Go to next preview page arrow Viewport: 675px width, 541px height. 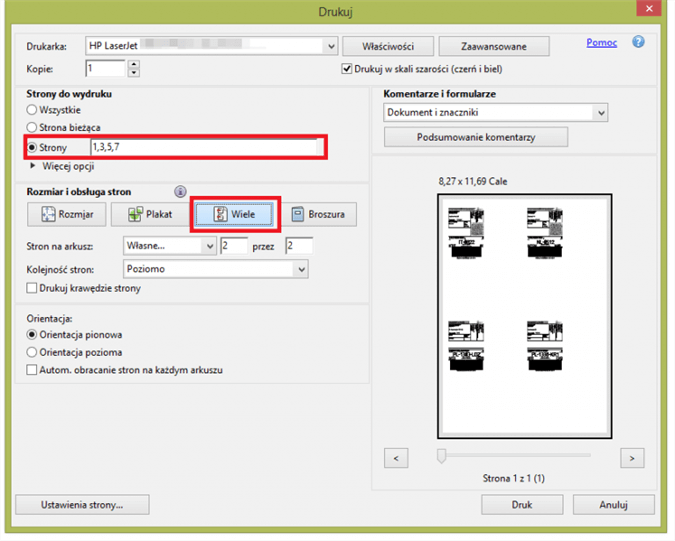631,458
